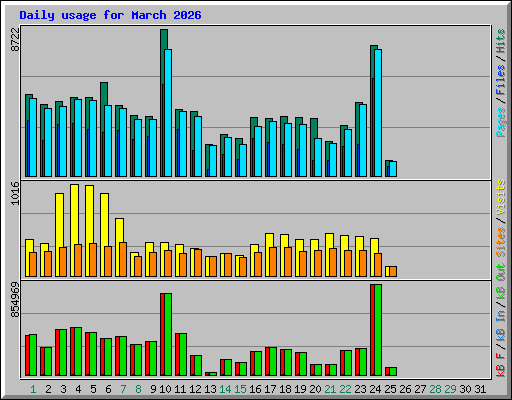The height and width of the screenshot is (400, 512).
Task: Click day 18 on the x-axis
Action: (x=285, y=389)
